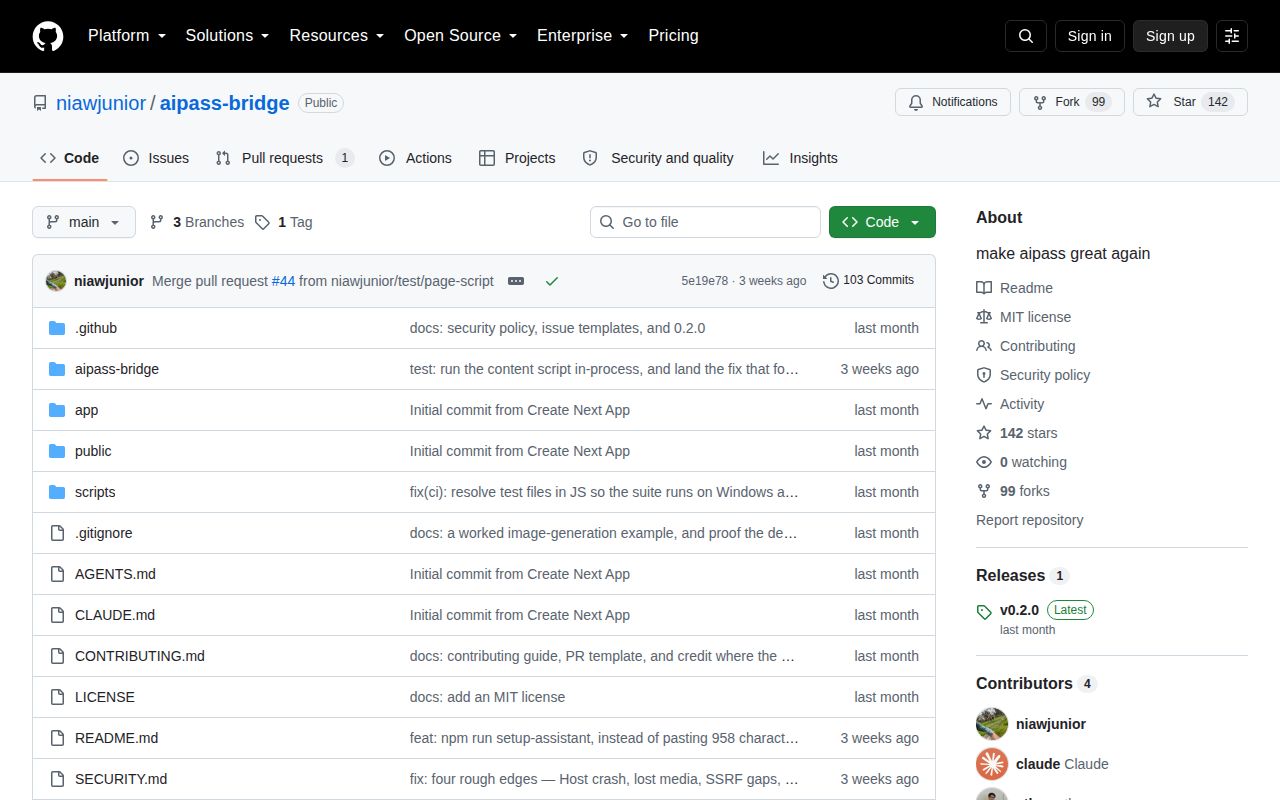Screen dimensions: 1280x800
Task: Open the CONTRIBUTING.md file
Action: click(x=140, y=656)
